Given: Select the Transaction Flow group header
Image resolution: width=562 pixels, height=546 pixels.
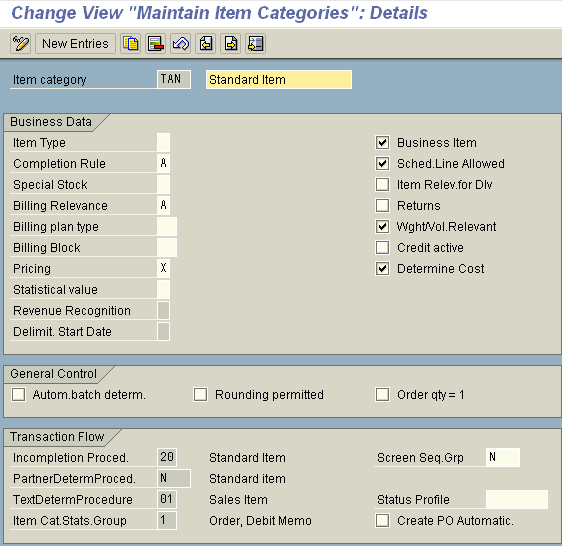Looking at the screenshot, I should (57, 437).
